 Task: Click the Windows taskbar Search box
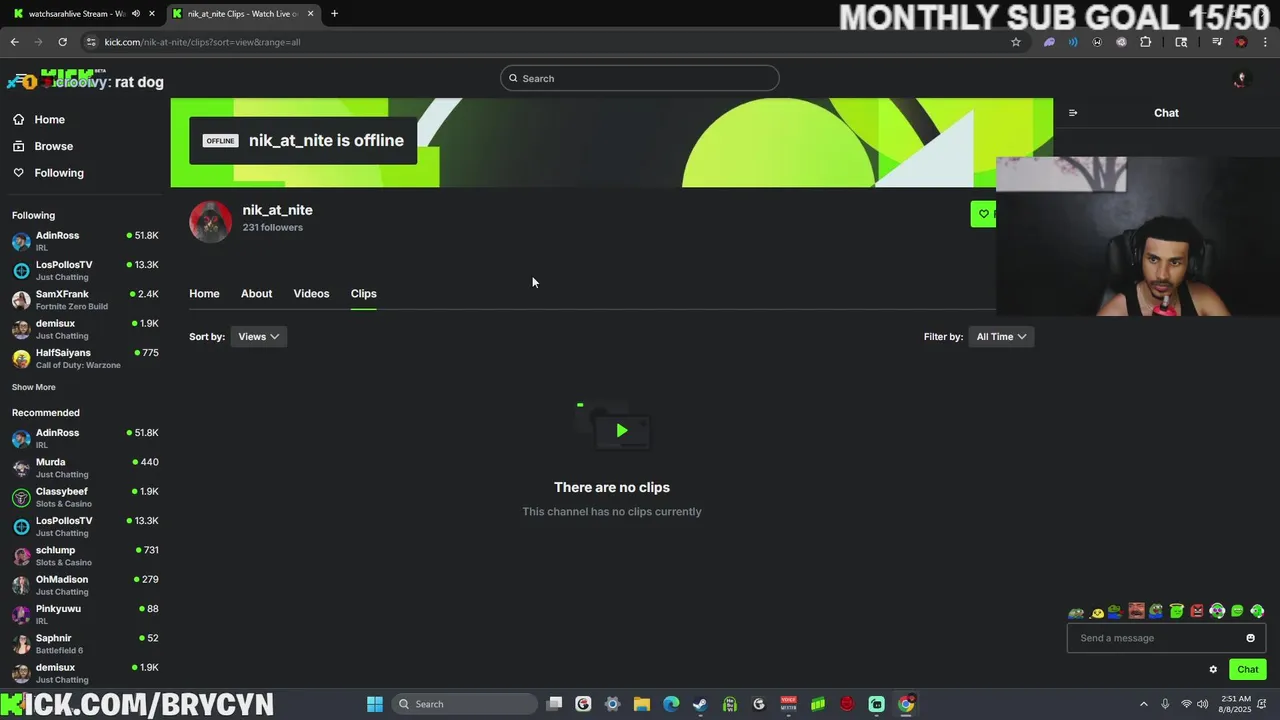[463, 704]
